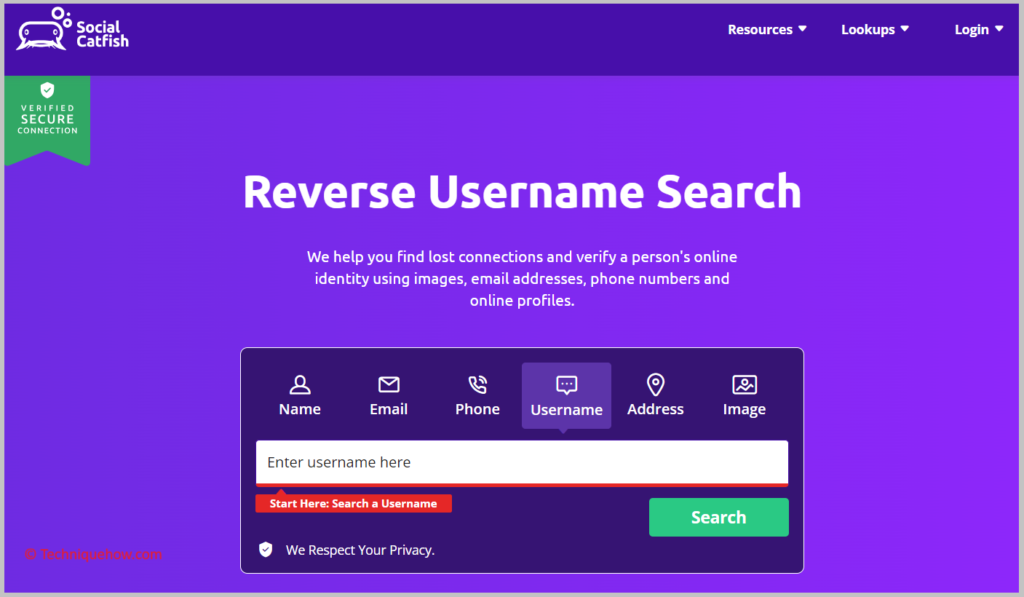Click the green Search button

tap(718, 517)
